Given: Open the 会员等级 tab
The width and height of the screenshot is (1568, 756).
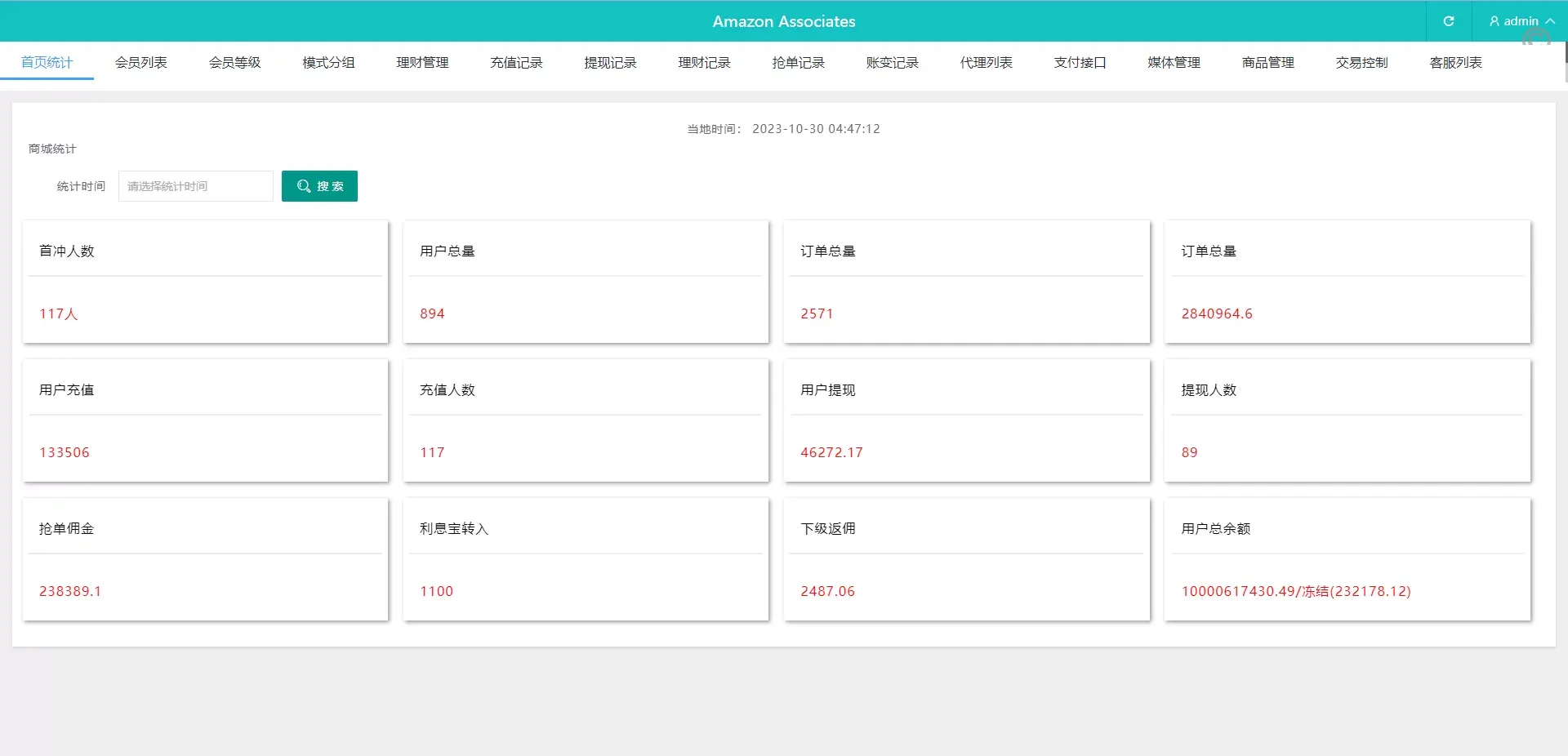Looking at the screenshot, I should click(x=235, y=63).
